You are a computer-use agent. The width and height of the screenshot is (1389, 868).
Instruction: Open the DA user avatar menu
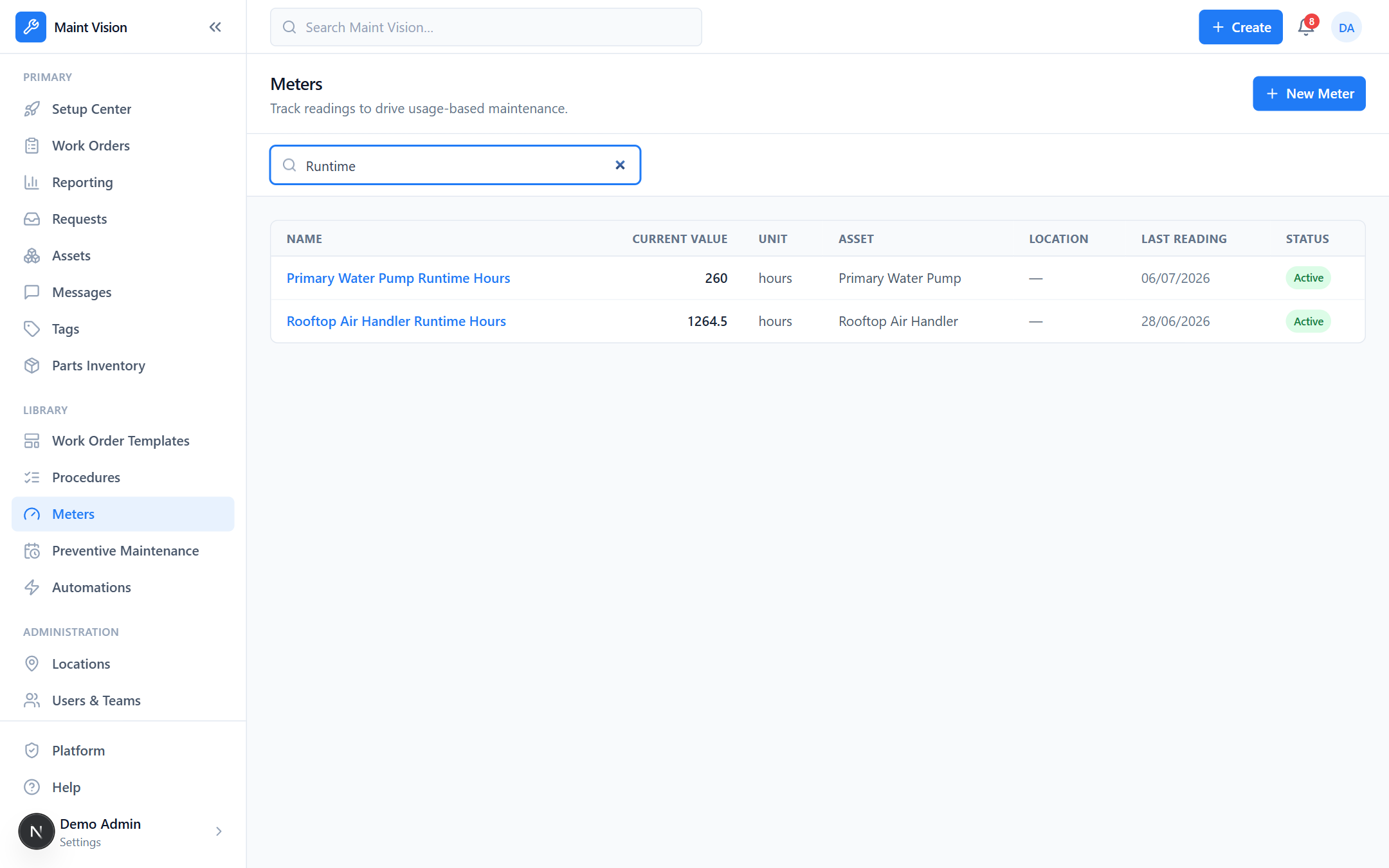tap(1347, 27)
